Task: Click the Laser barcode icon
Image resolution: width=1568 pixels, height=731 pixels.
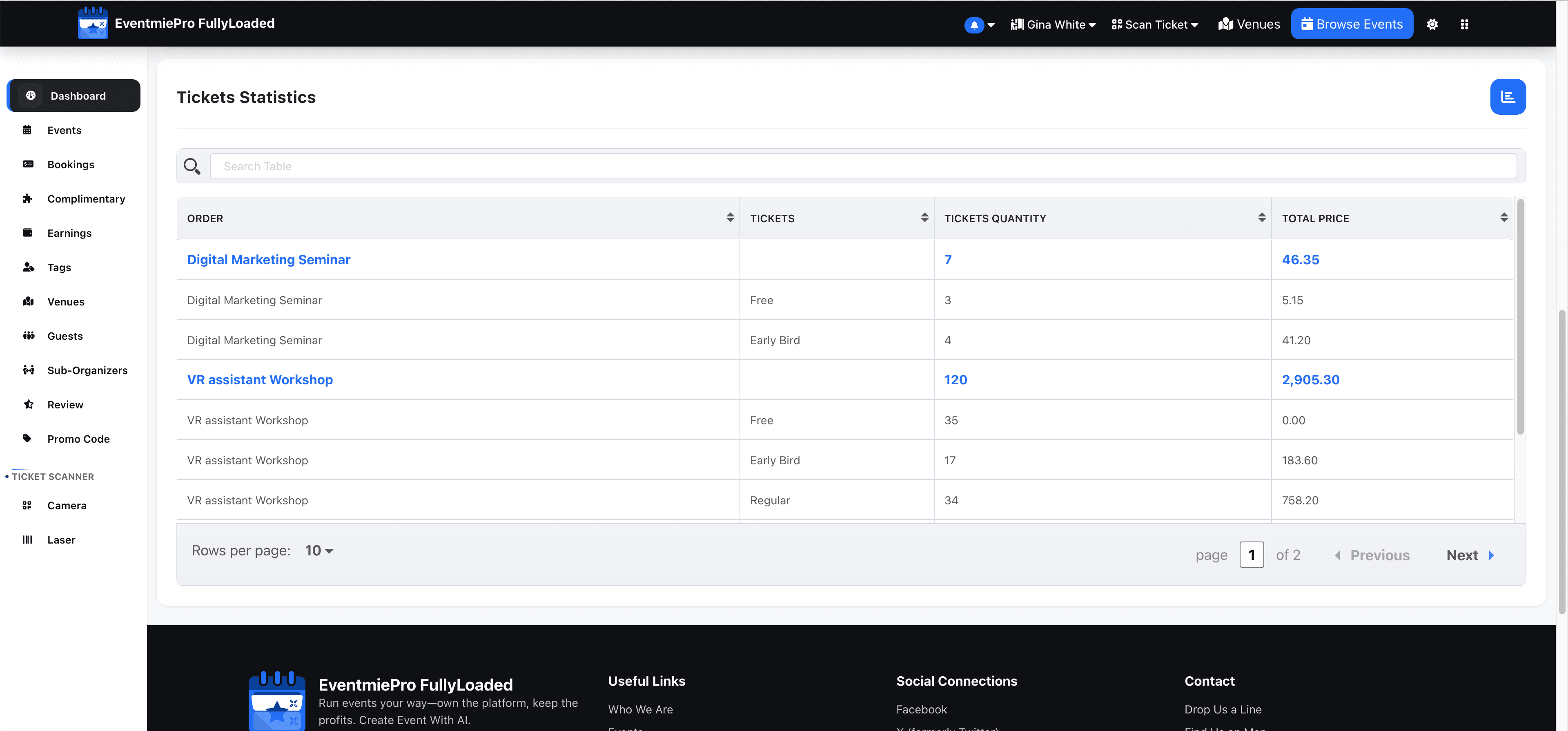Action: pyautogui.click(x=27, y=539)
